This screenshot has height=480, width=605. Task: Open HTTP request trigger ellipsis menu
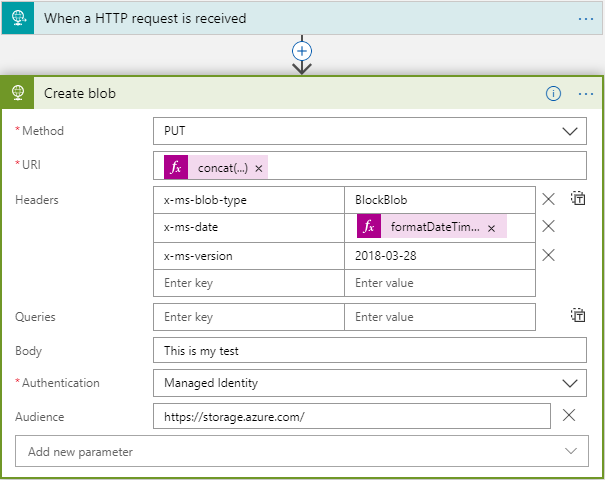[586, 18]
